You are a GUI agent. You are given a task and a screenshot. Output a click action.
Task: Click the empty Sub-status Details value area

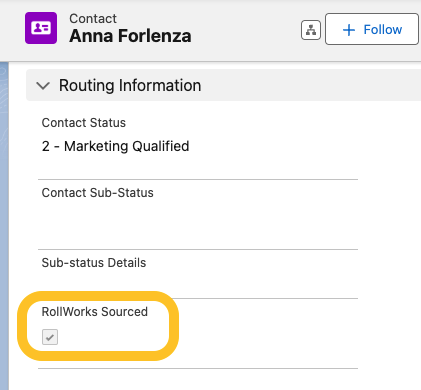coord(198,283)
